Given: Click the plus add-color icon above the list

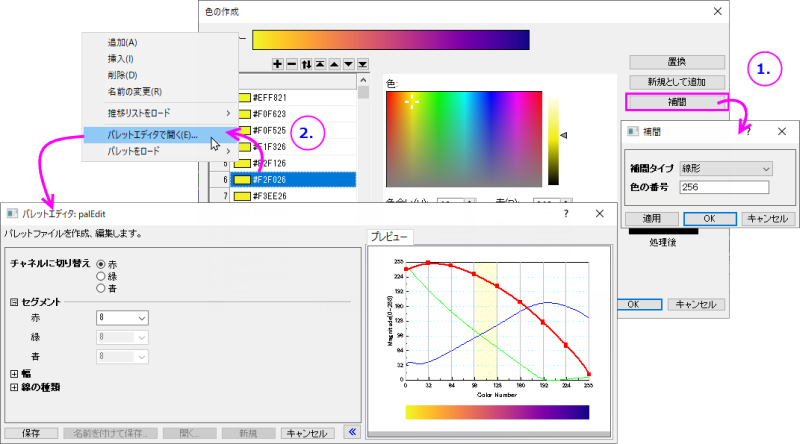Looking at the screenshot, I should pyautogui.click(x=277, y=64).
